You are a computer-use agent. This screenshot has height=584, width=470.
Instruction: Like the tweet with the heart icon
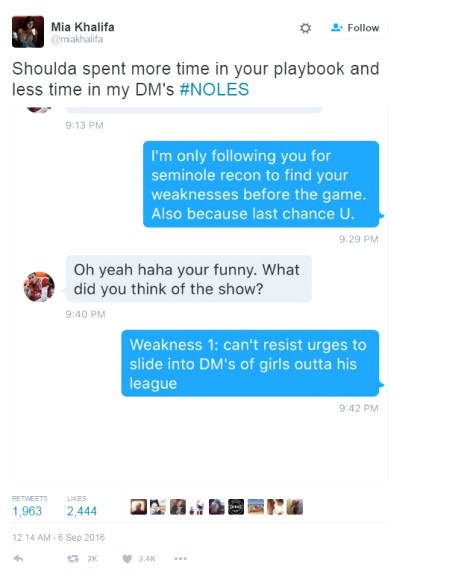tap(127, 558)
